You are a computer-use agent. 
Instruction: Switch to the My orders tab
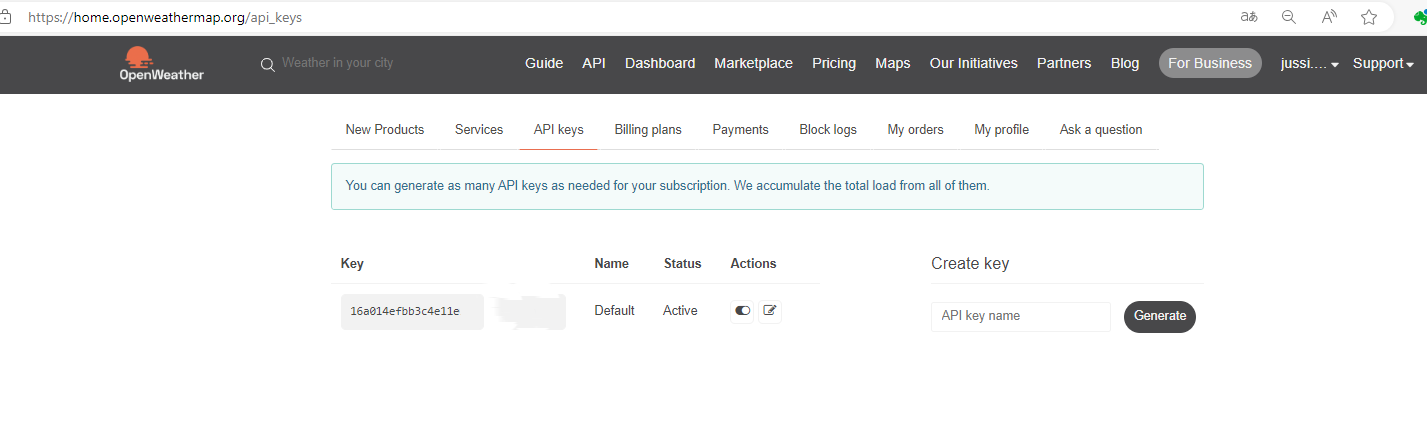coord(915,130)
